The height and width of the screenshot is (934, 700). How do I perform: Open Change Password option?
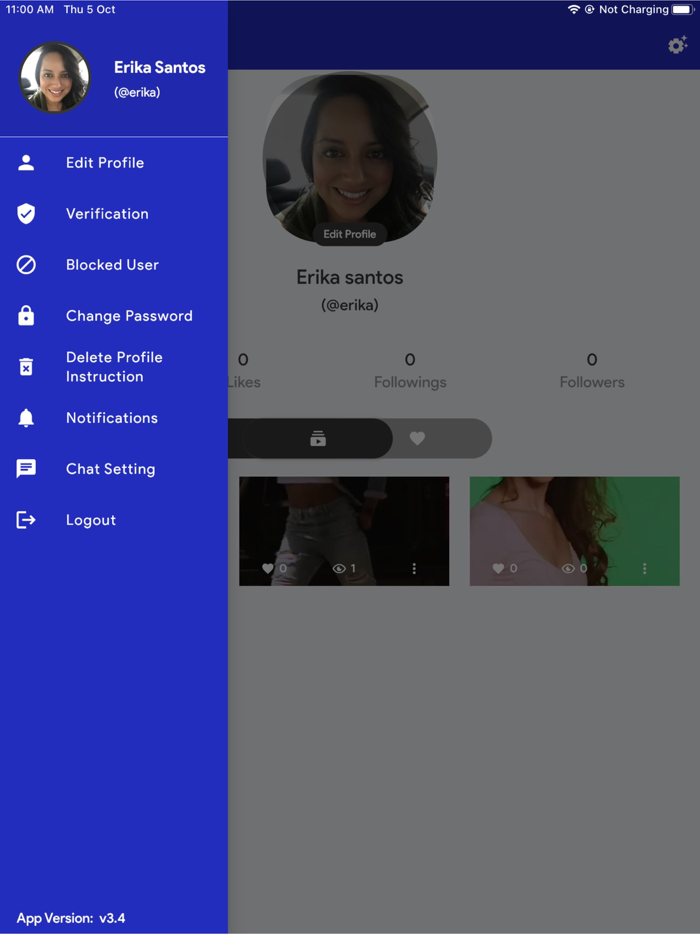114,316
